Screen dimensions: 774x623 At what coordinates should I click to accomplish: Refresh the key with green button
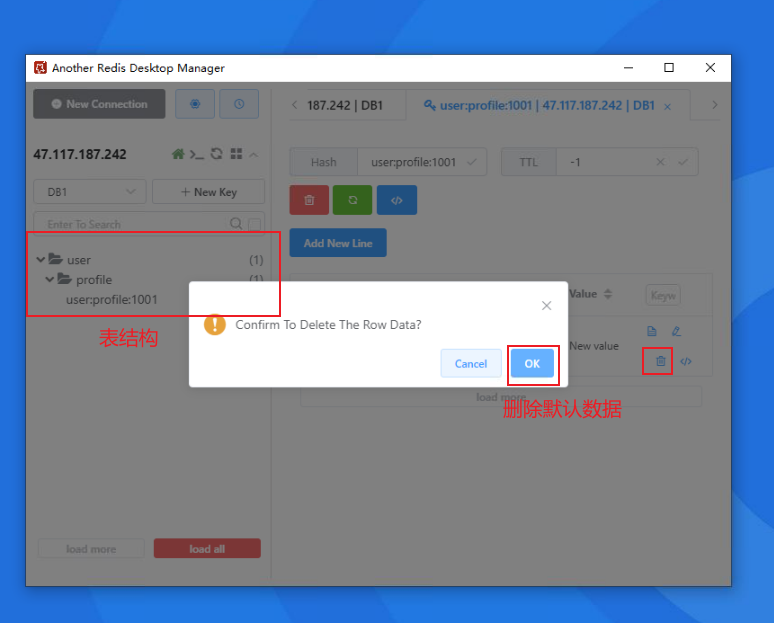point(352,200)
